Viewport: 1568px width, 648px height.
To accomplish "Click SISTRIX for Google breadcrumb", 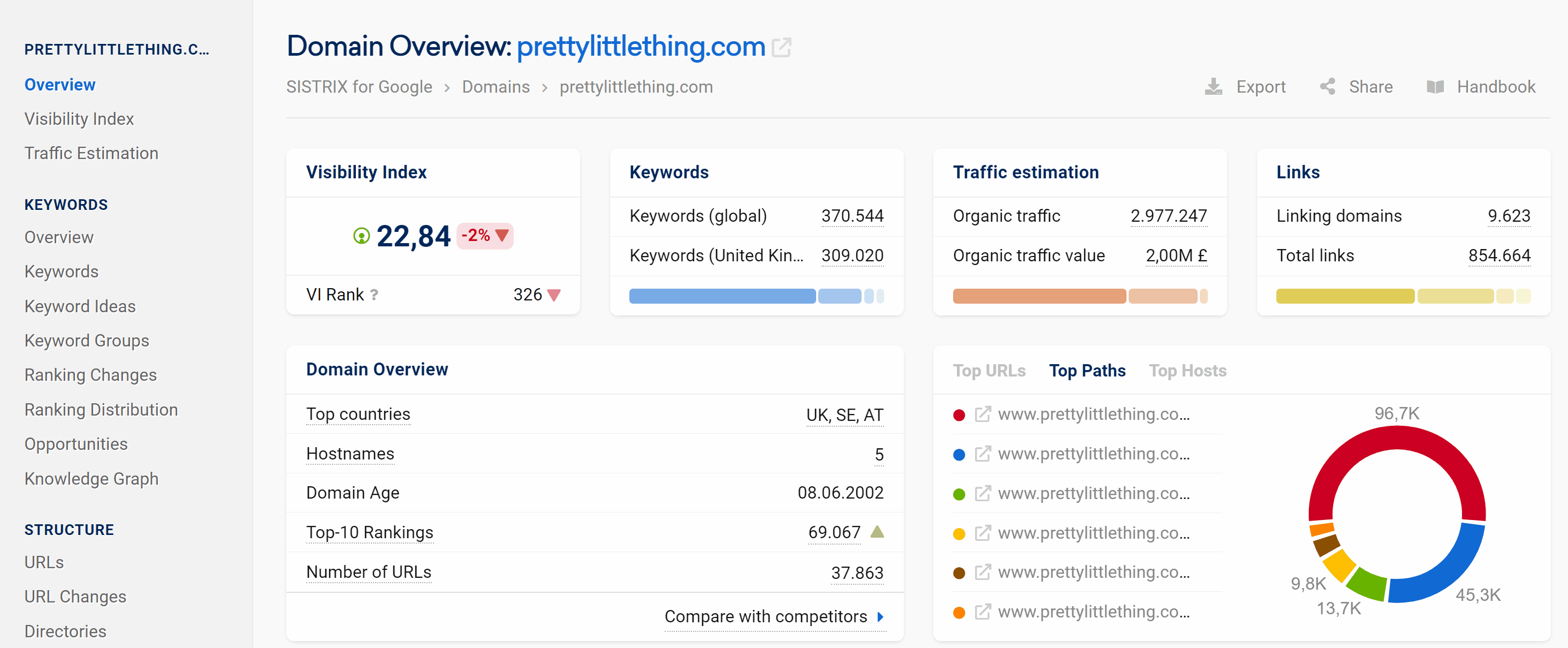I will pos(359,86).
